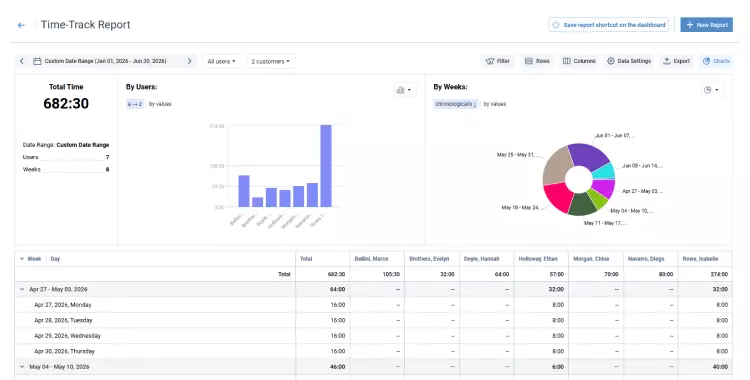Collapse the Apr 27 - May 03, 2026 week
Viewport: 750px width, 380px height.
(22, 290)
